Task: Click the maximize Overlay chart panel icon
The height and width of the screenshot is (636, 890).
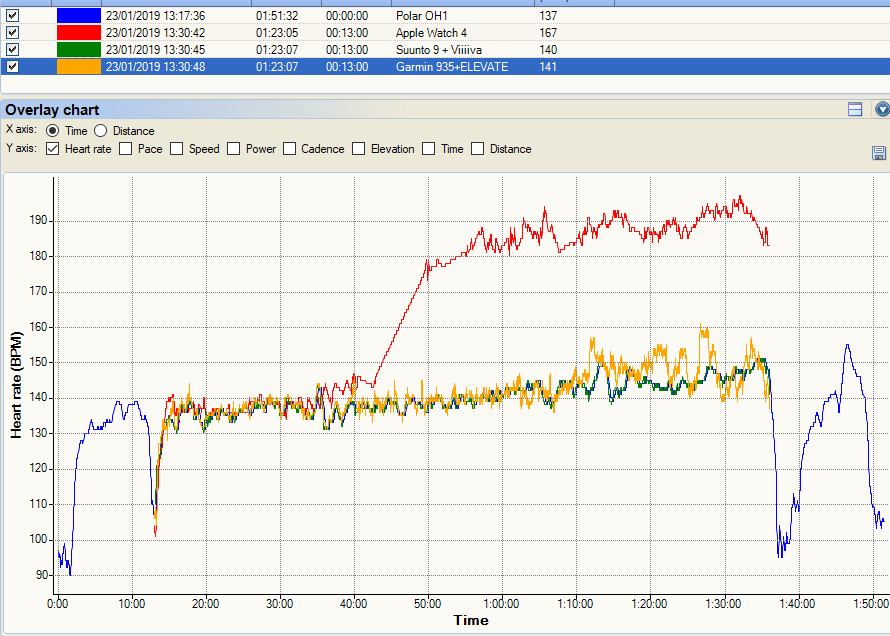Action: (855, 110)
